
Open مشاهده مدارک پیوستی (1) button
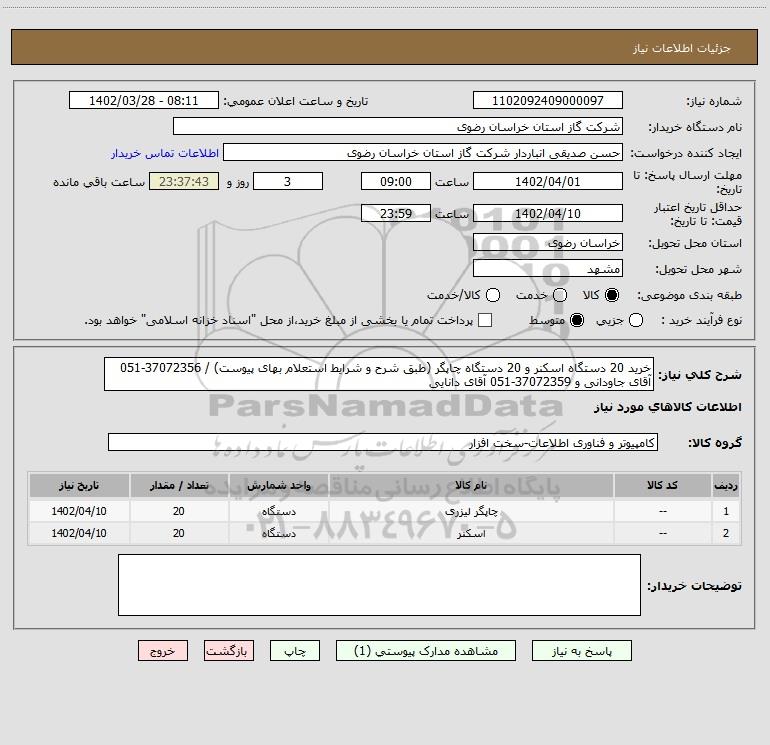426,651
